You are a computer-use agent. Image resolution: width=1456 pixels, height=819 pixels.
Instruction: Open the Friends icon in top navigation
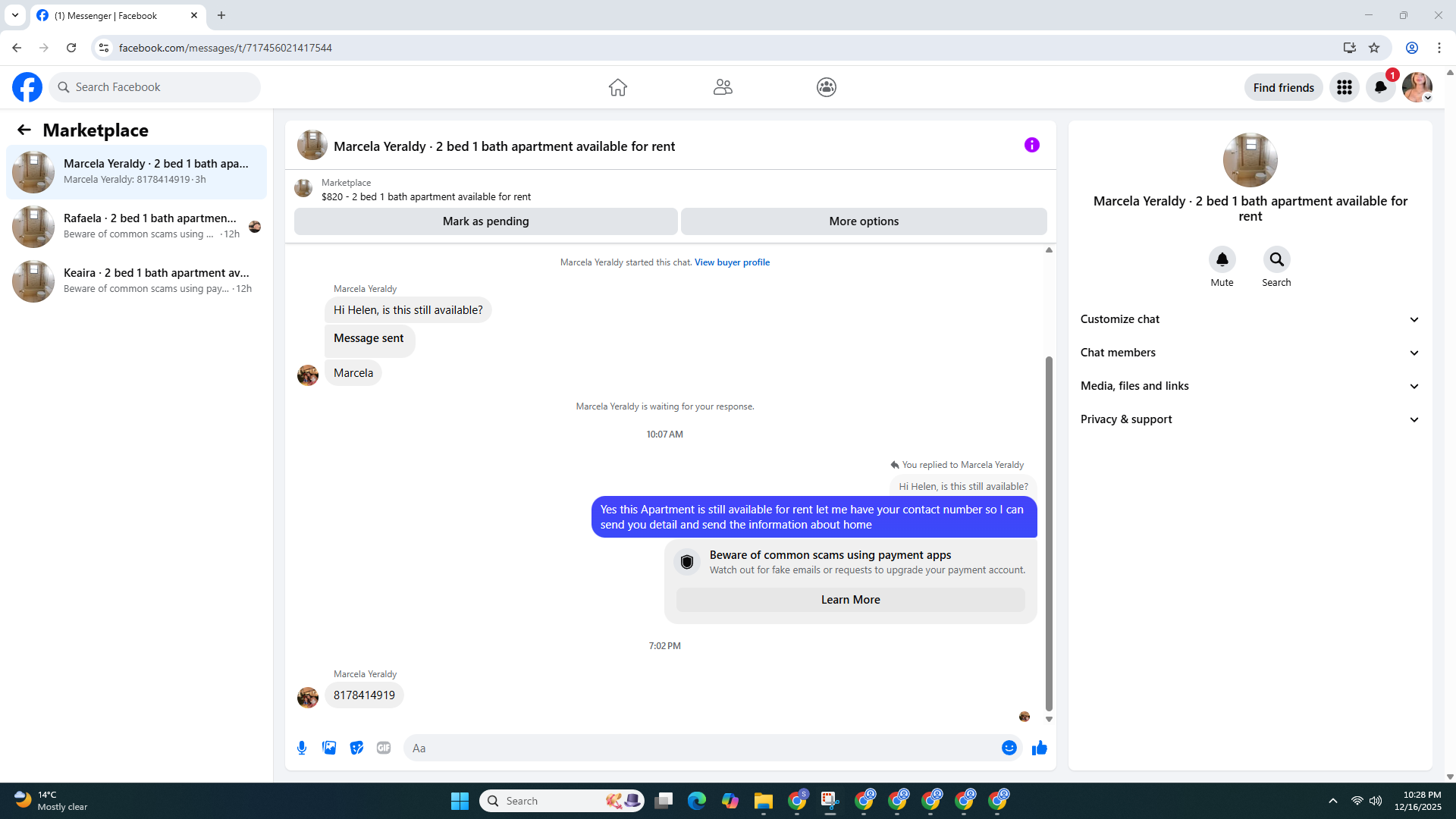(x=723, y=87)
